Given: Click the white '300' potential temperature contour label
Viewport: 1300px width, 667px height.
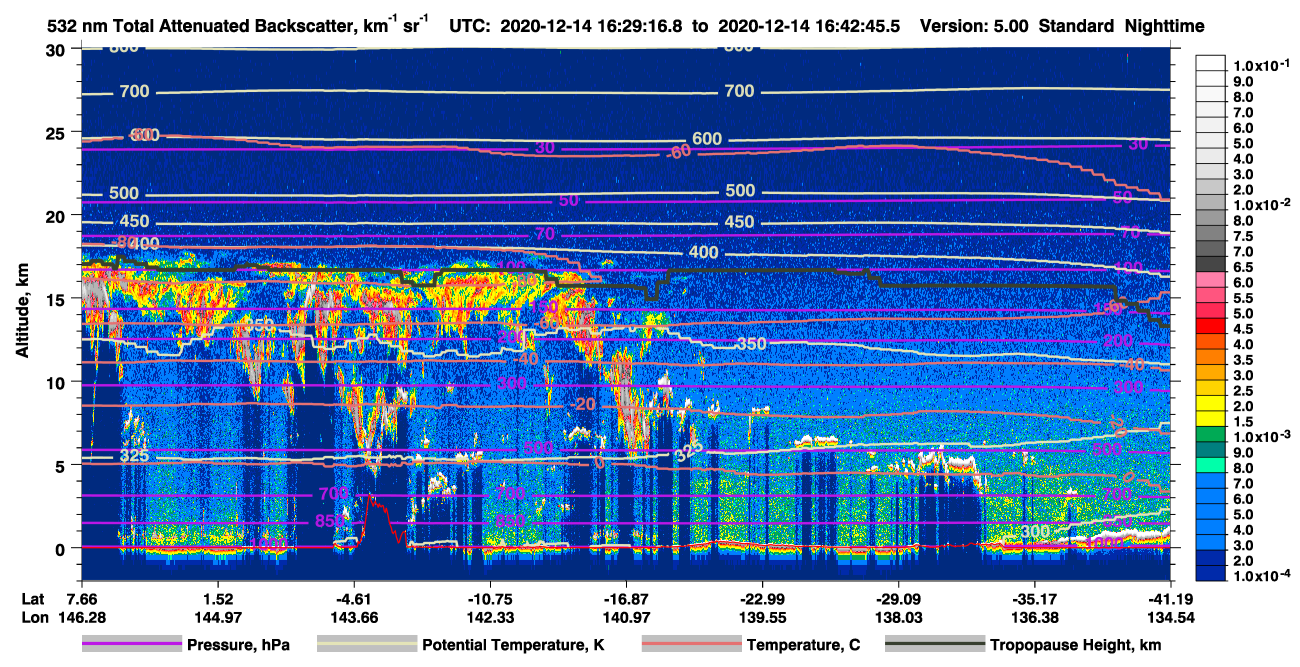Looking at the screenshot, I should tap(1034, 531).
